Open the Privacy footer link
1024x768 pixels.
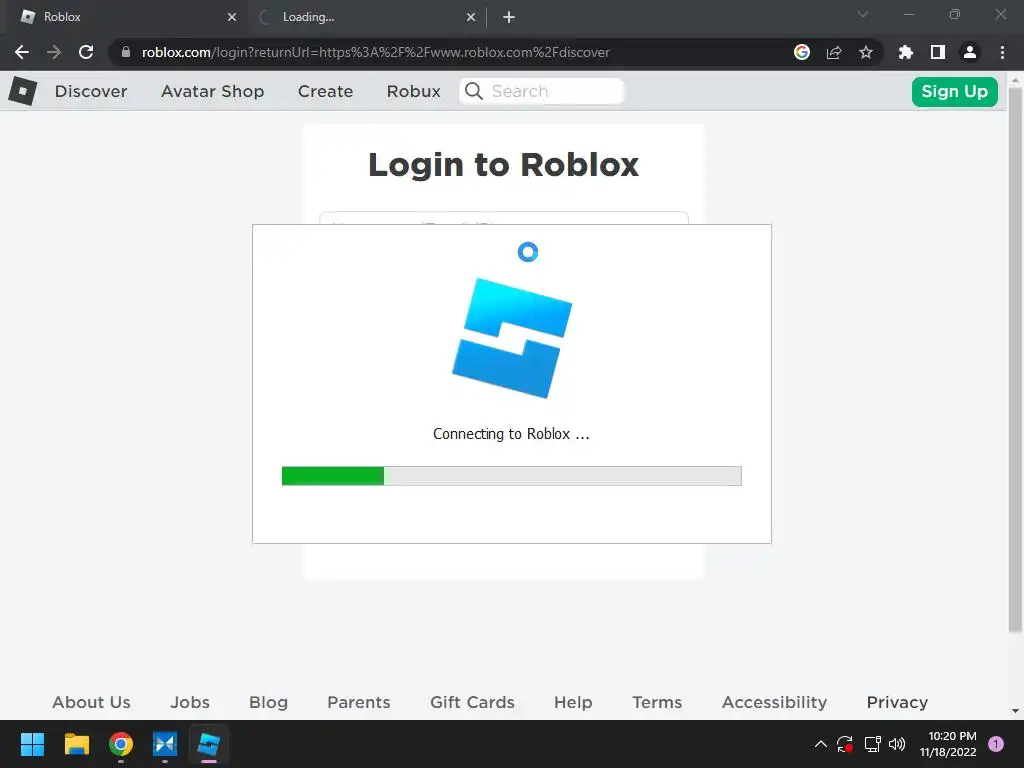click(897, 702)
